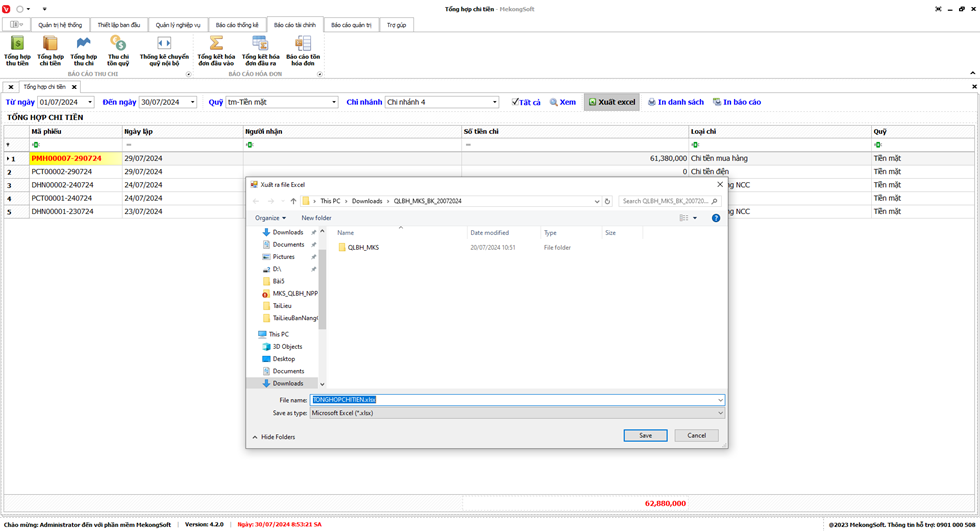This screenshot has height=531, width=980.
Task: Collapse folders with Hide Folders
Action: coord(274,437)
